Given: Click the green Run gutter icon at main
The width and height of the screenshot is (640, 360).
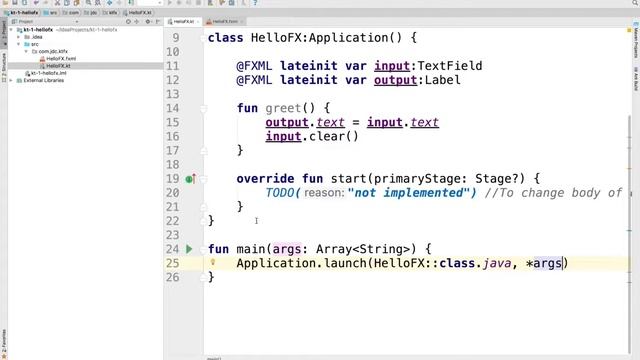Looking at the screenshot, I should click(189, 249).
